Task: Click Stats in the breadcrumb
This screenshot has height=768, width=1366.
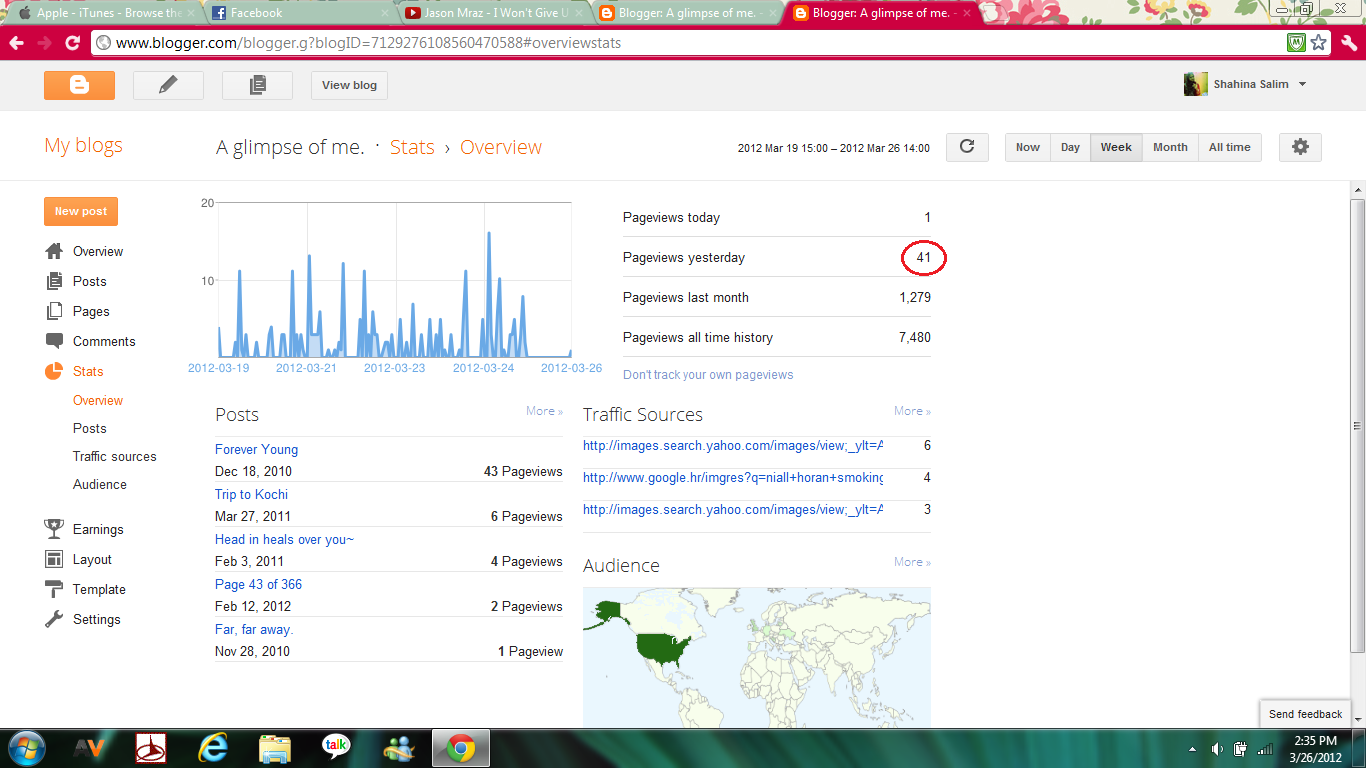Action: (412, 147)
